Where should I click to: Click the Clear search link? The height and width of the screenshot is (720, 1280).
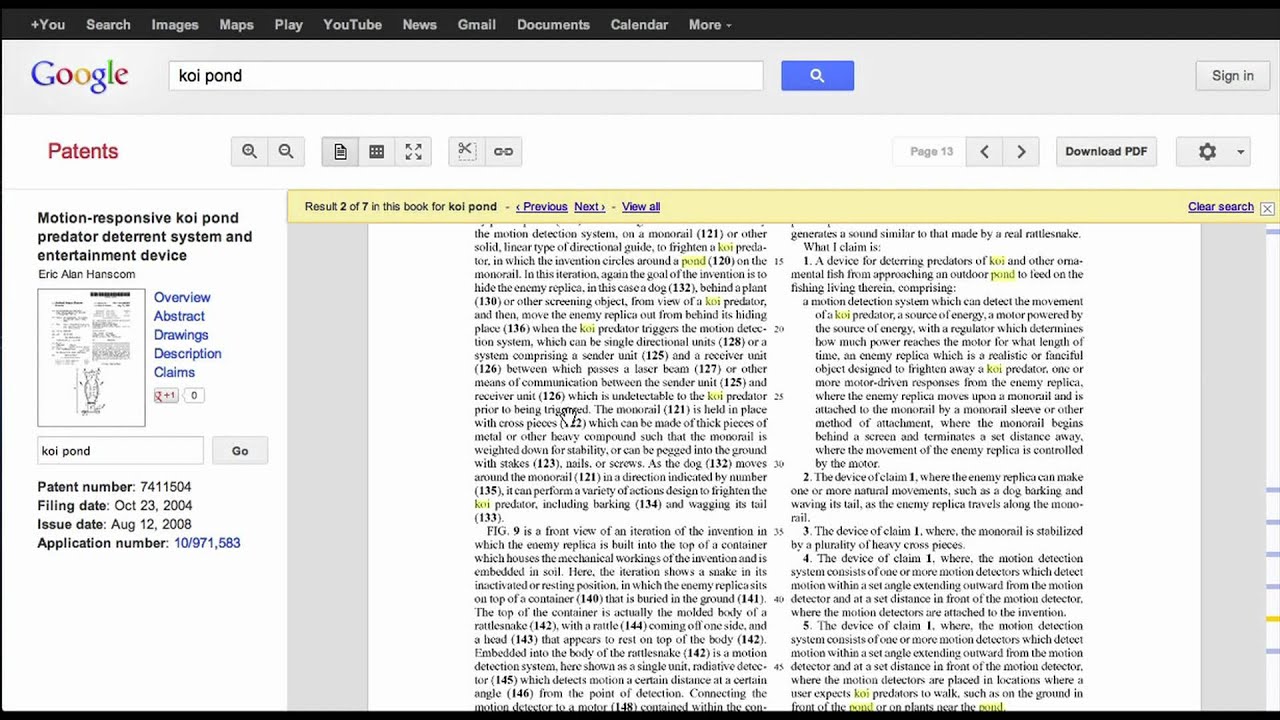(1220, 206)
